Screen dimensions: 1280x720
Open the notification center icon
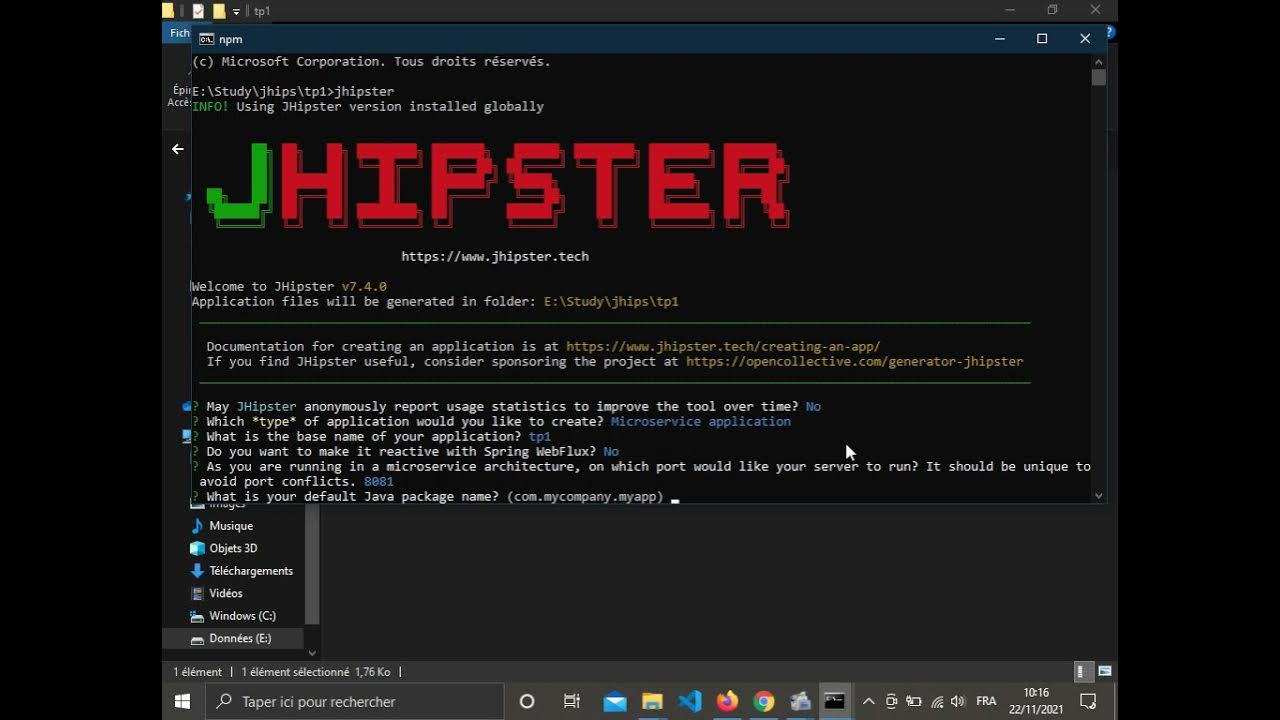pyautogui.click(x=1088, y=702)
